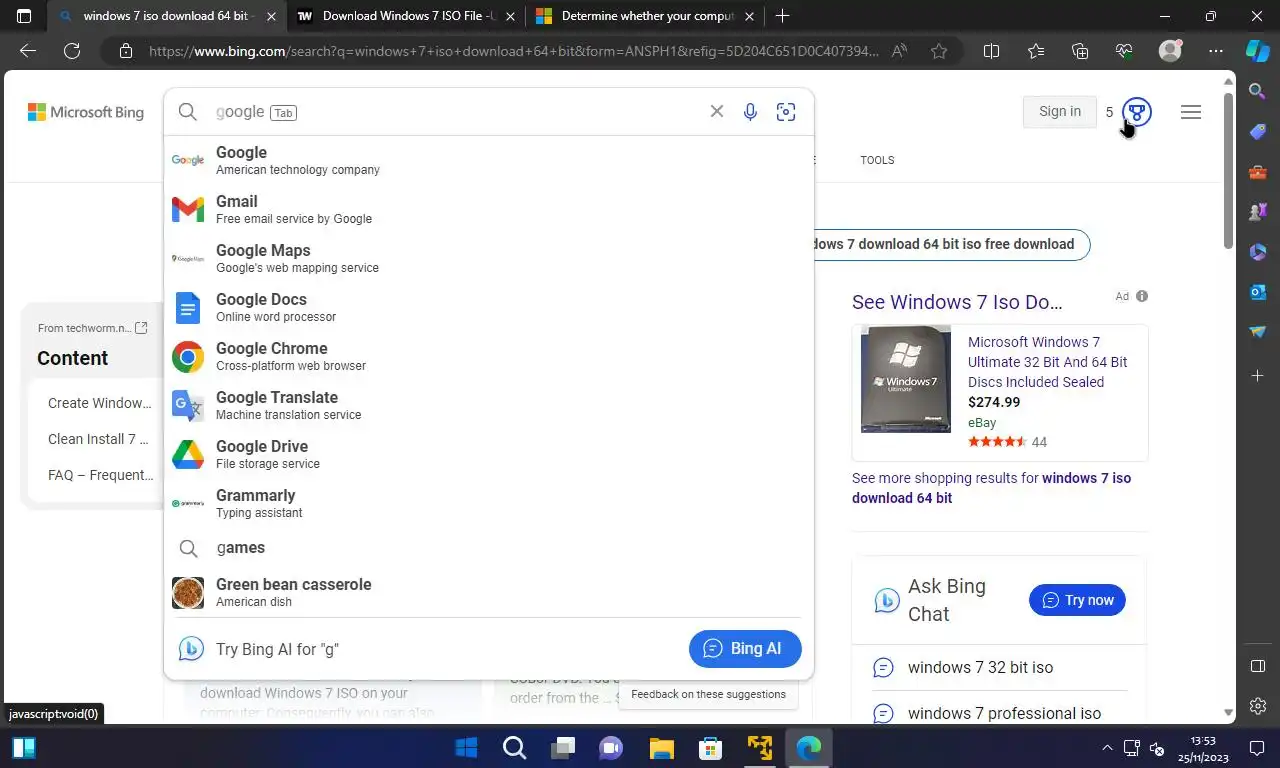Start voice search with microphone icon
1280x768 pixels.
tap(750, 112)
